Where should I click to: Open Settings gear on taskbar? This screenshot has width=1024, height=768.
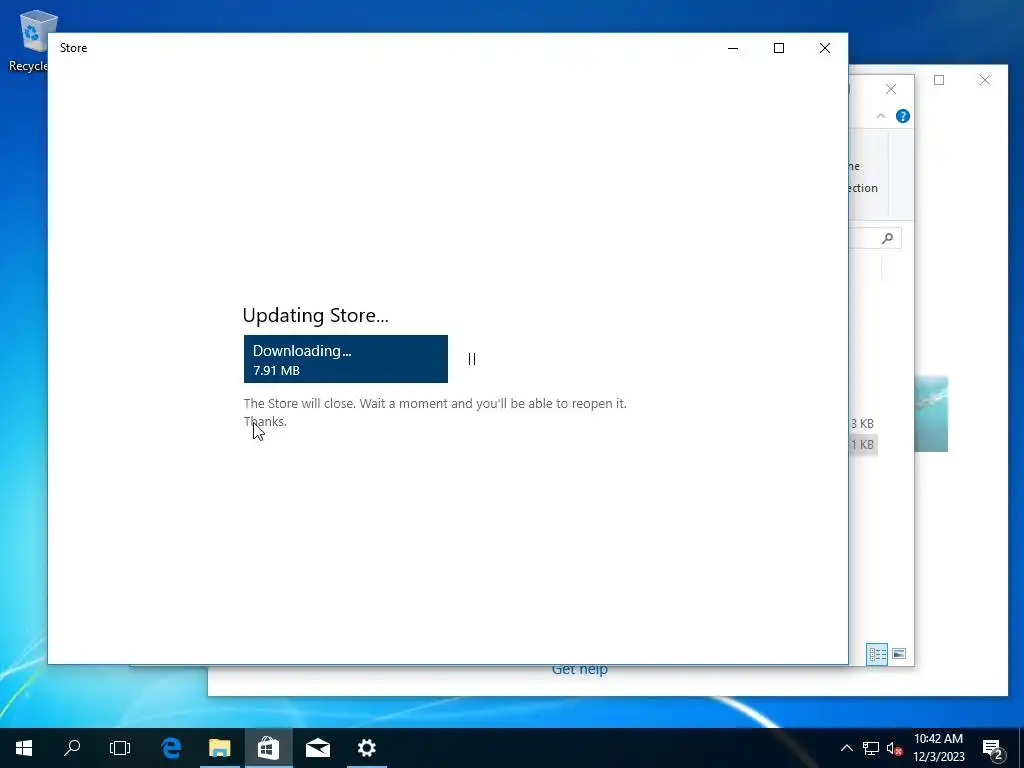tap(366, 748)
